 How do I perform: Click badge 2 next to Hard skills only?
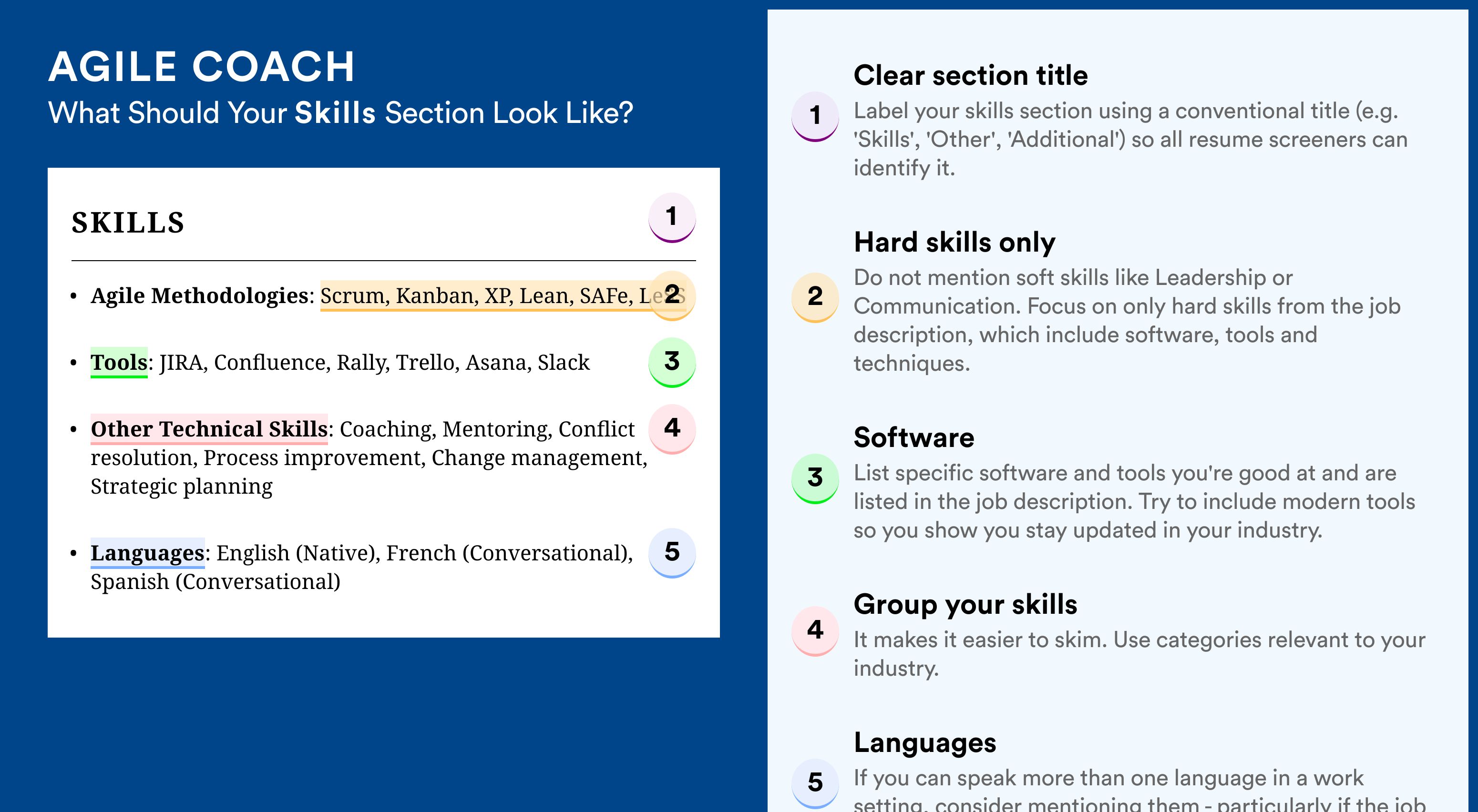(815, 297)
